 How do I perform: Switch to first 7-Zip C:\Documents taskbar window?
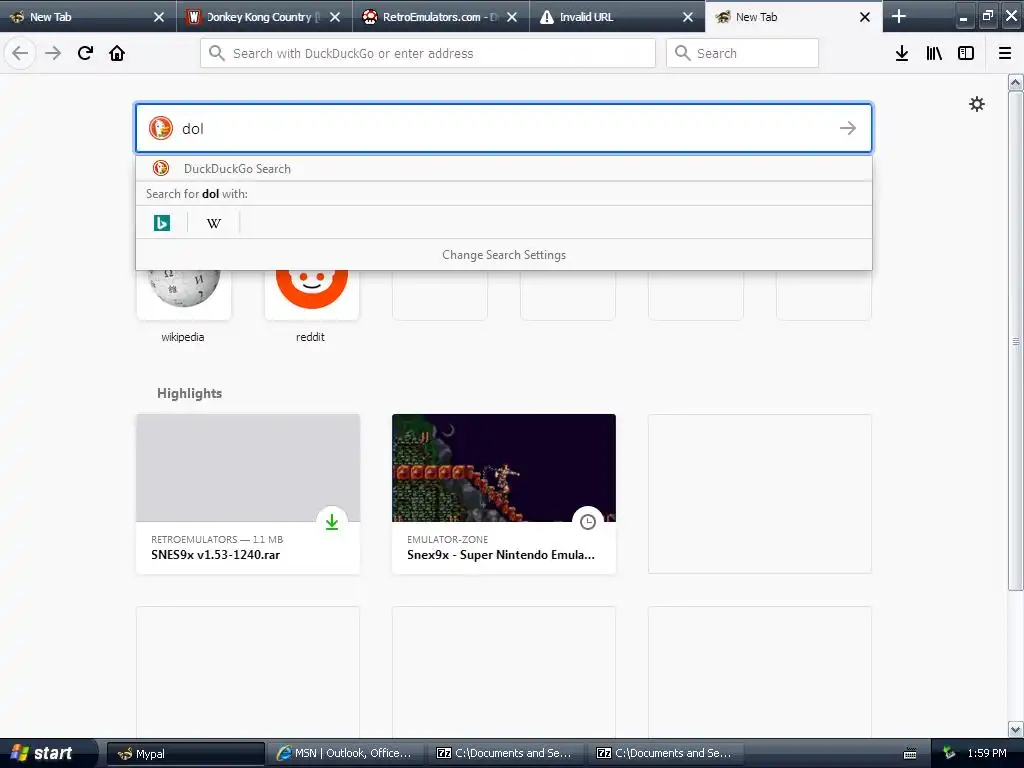coord(505,754)
